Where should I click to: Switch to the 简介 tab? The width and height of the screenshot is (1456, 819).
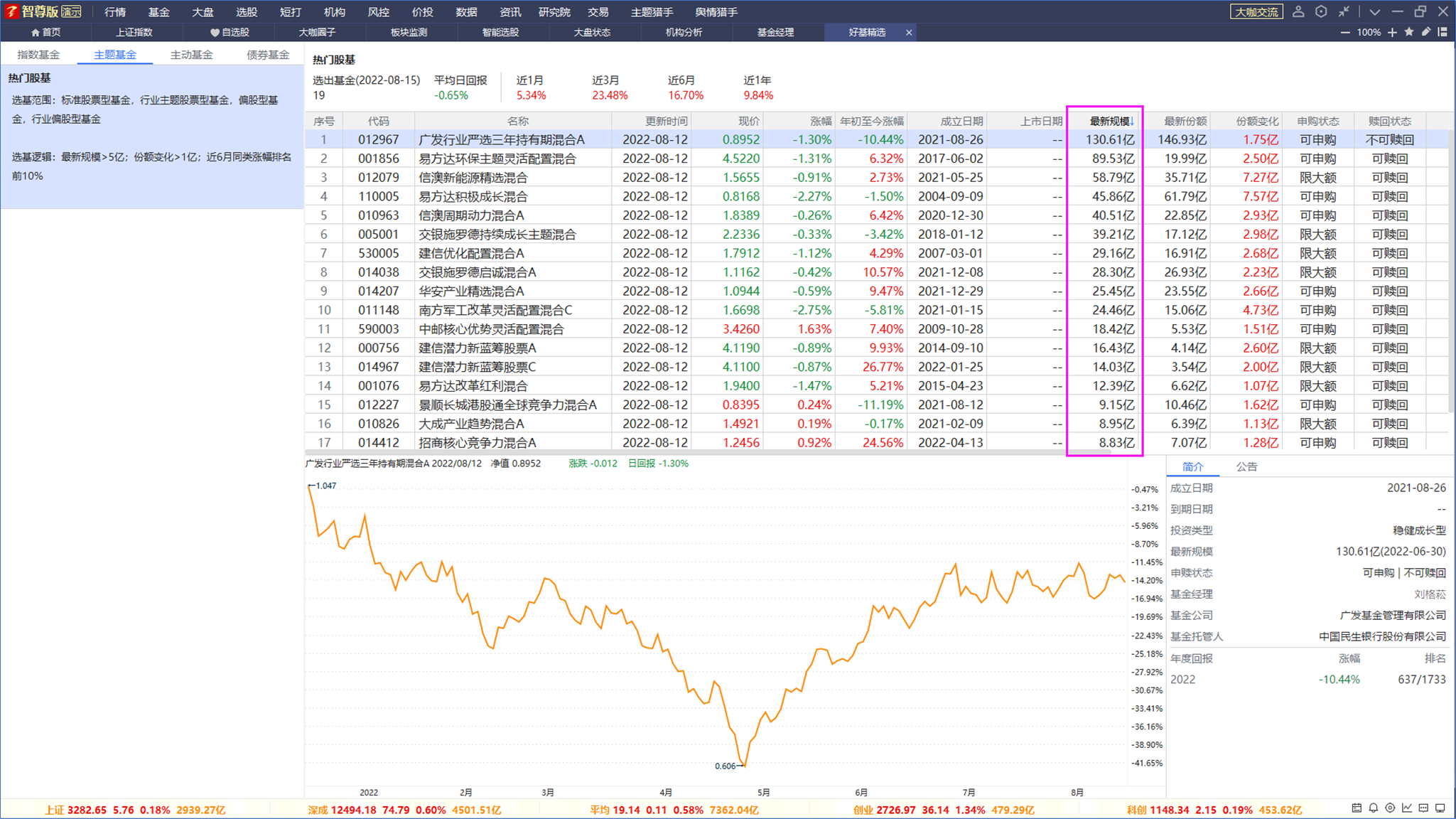point(1192,467)
